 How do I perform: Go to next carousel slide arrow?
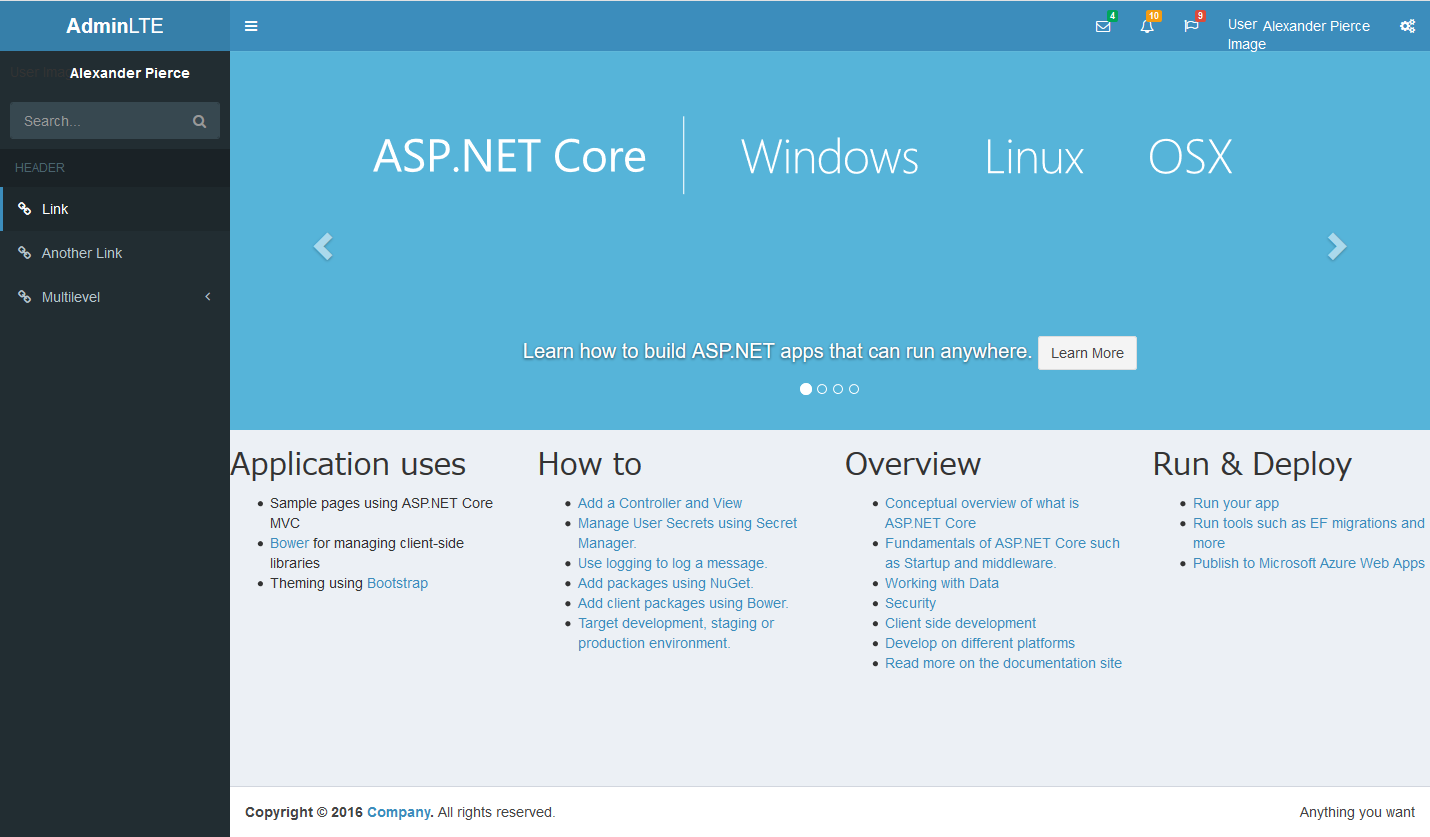click(x=1337, y=246)
